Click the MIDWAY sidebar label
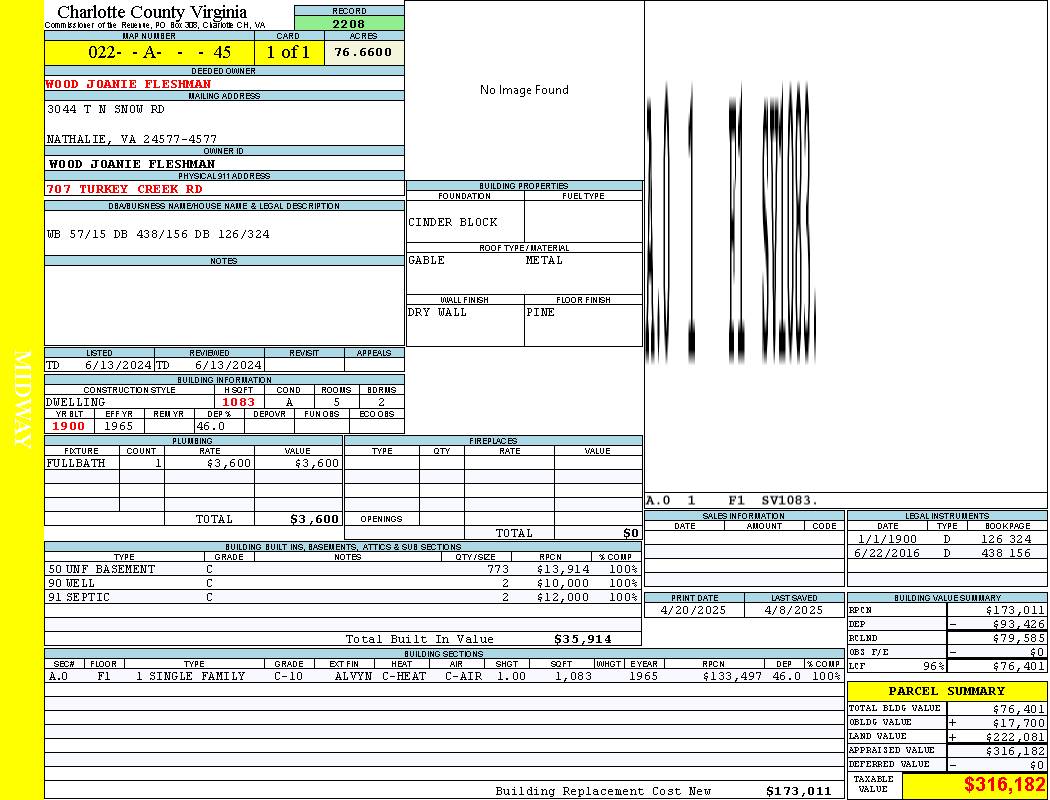Screen dimensions: 1050x800 pos(22,400)
